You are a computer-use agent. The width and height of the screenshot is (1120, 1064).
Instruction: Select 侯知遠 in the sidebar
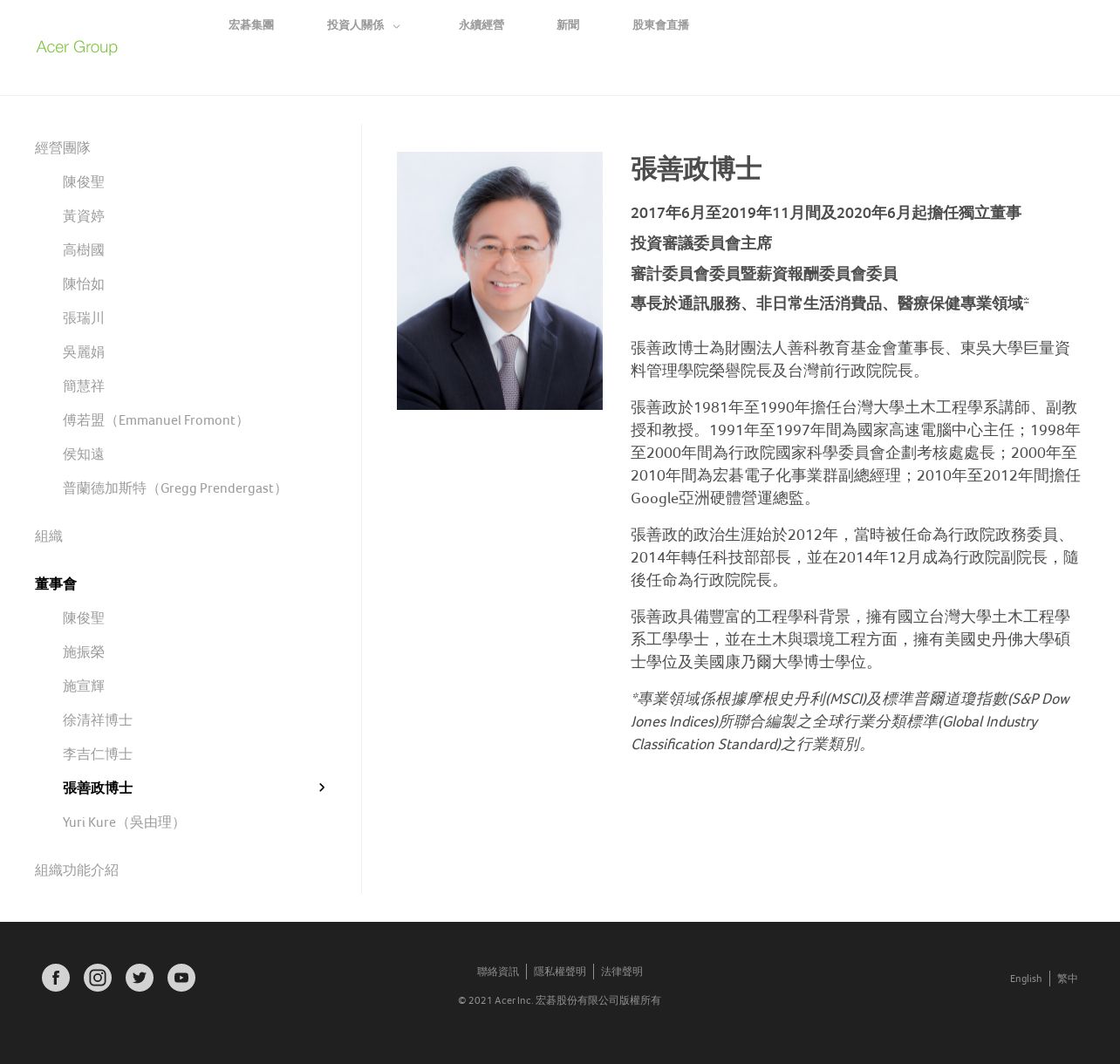(x=84, y=454)
